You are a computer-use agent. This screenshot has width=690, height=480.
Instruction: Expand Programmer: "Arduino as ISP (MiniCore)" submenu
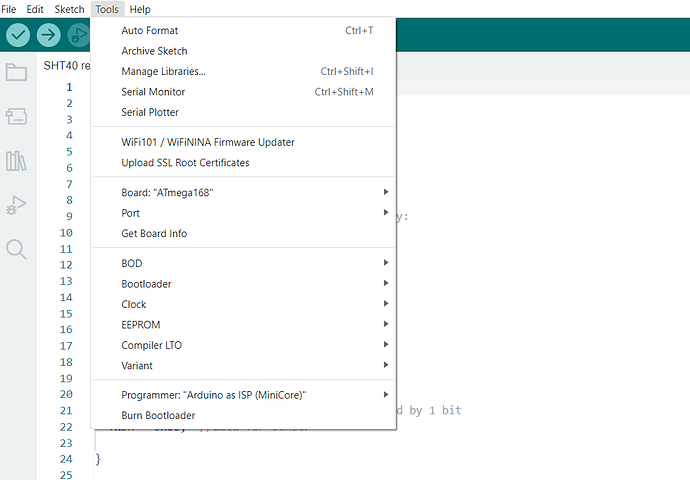243,395
